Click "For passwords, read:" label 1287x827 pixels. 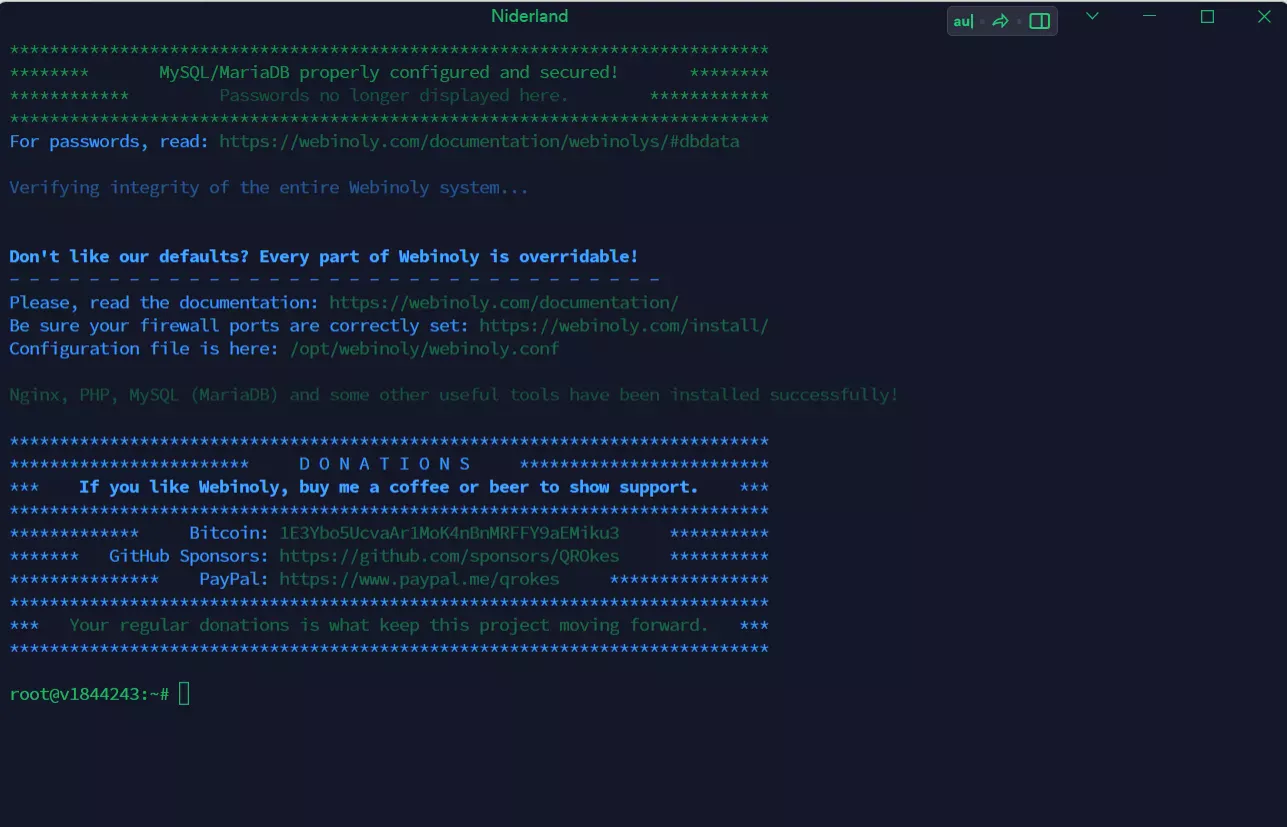point(109,141)
